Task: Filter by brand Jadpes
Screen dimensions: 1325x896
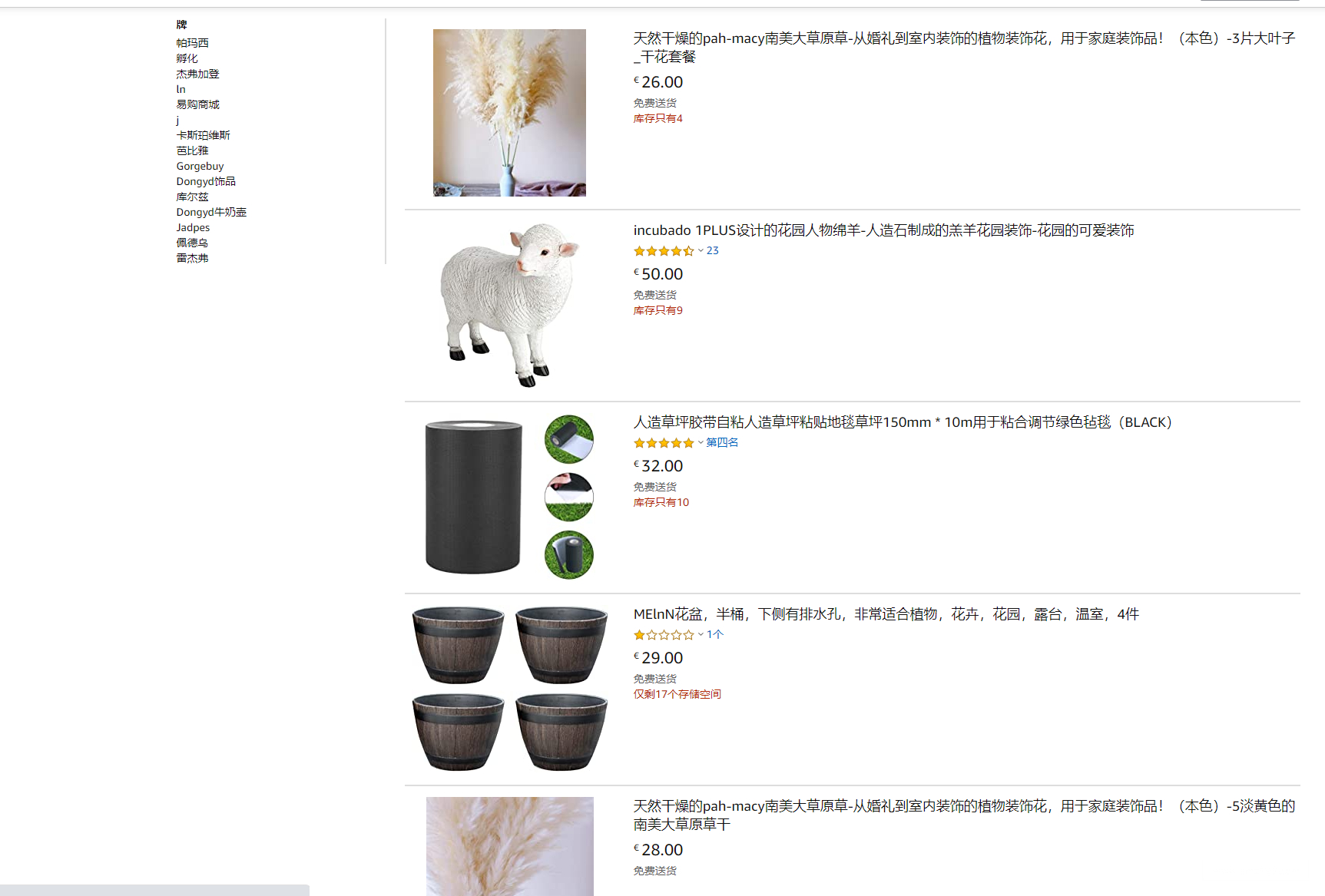Action: 193,227
